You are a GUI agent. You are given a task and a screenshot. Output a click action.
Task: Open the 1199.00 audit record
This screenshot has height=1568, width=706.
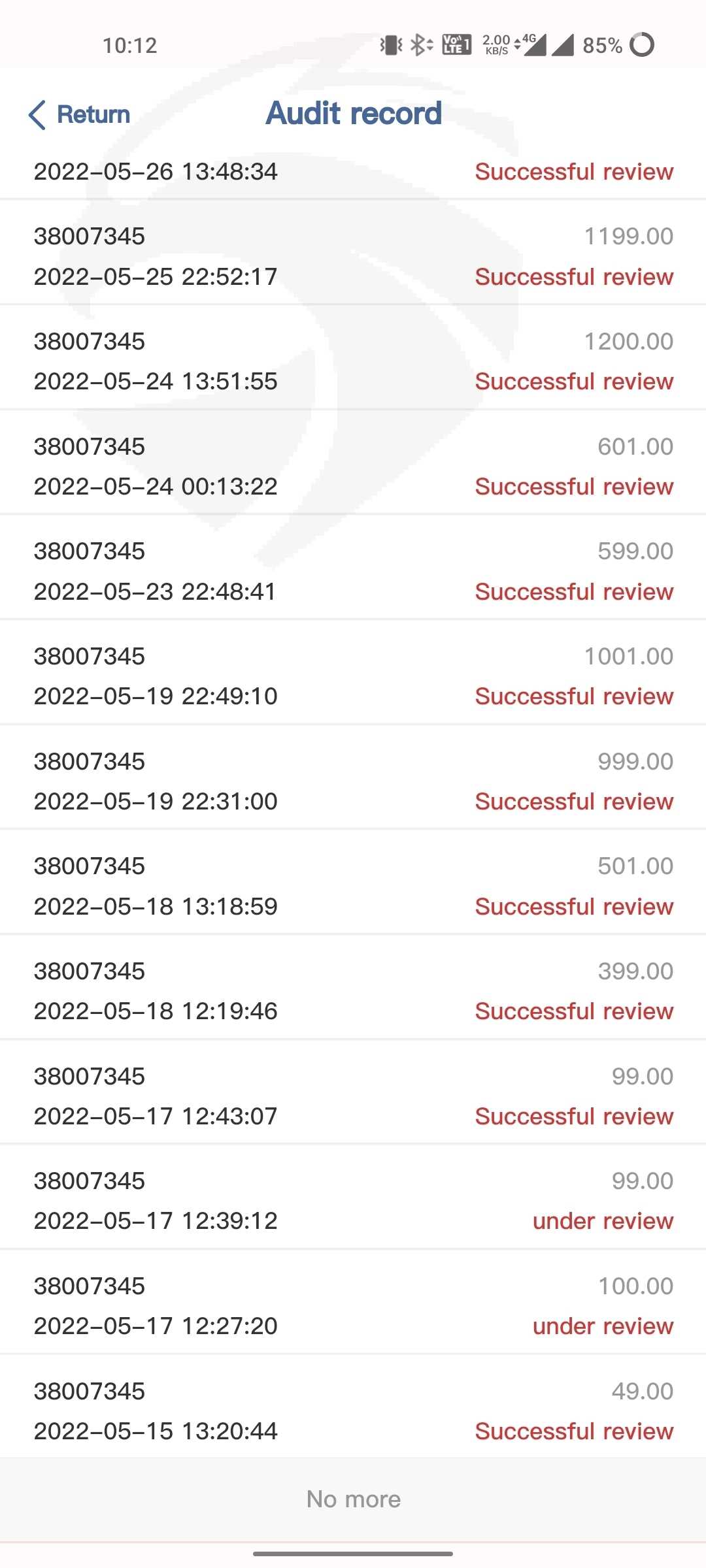pos(353,256)
